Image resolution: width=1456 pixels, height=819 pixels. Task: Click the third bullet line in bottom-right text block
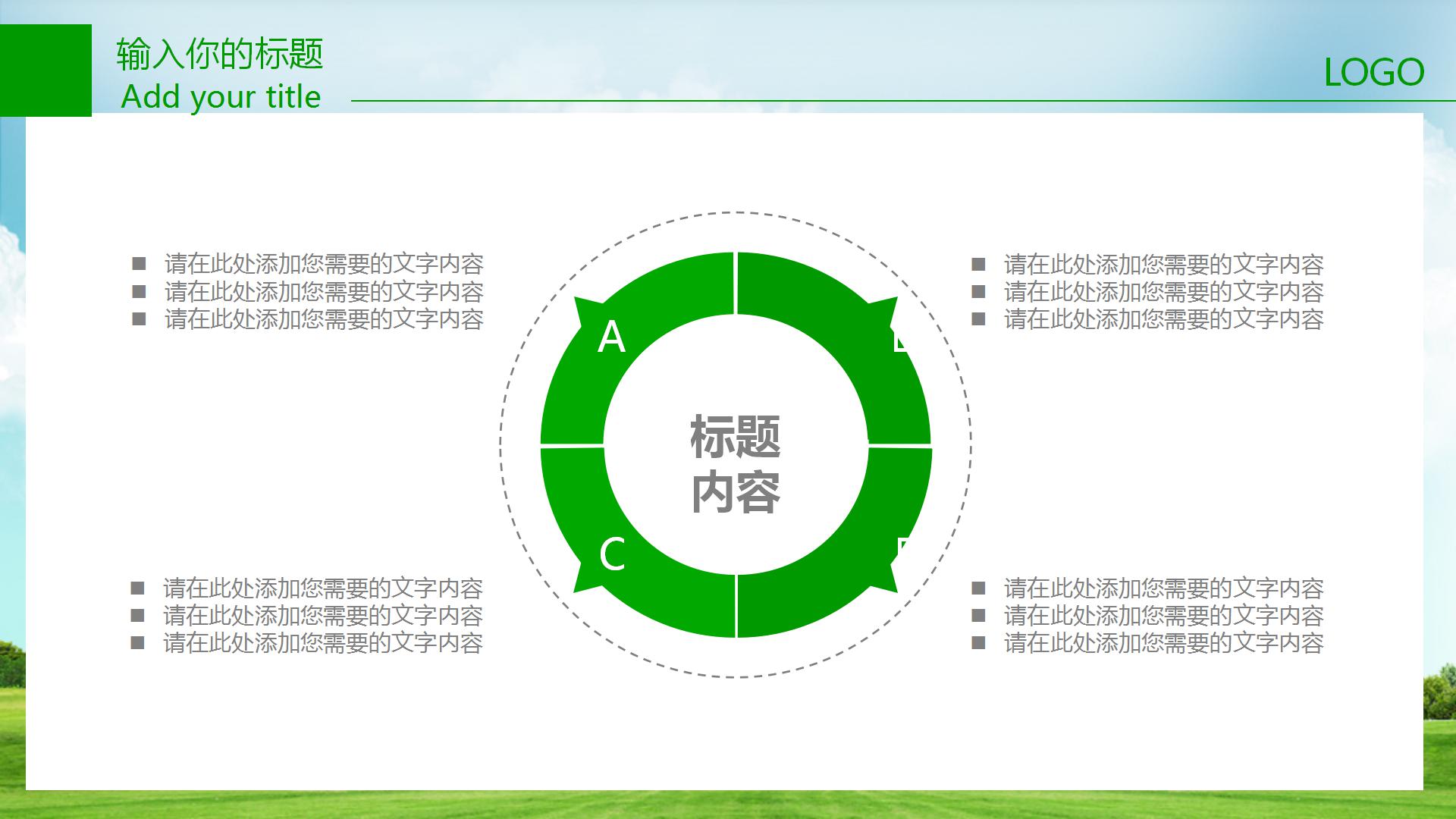pos(1148,643)
